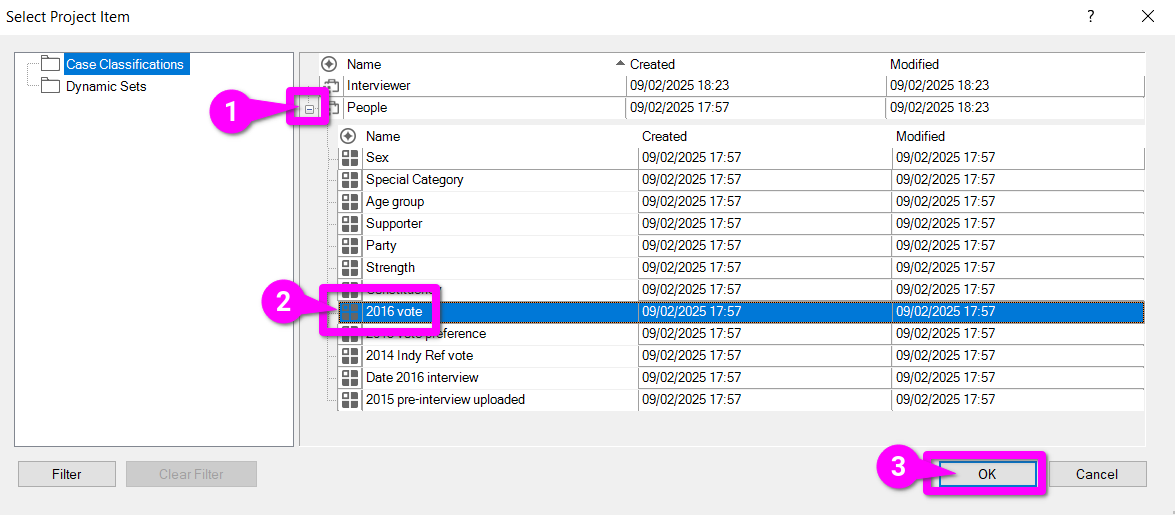This screenshot has height=515, width=1175.
Task: Collapse the People classification node
Action: 311,108
